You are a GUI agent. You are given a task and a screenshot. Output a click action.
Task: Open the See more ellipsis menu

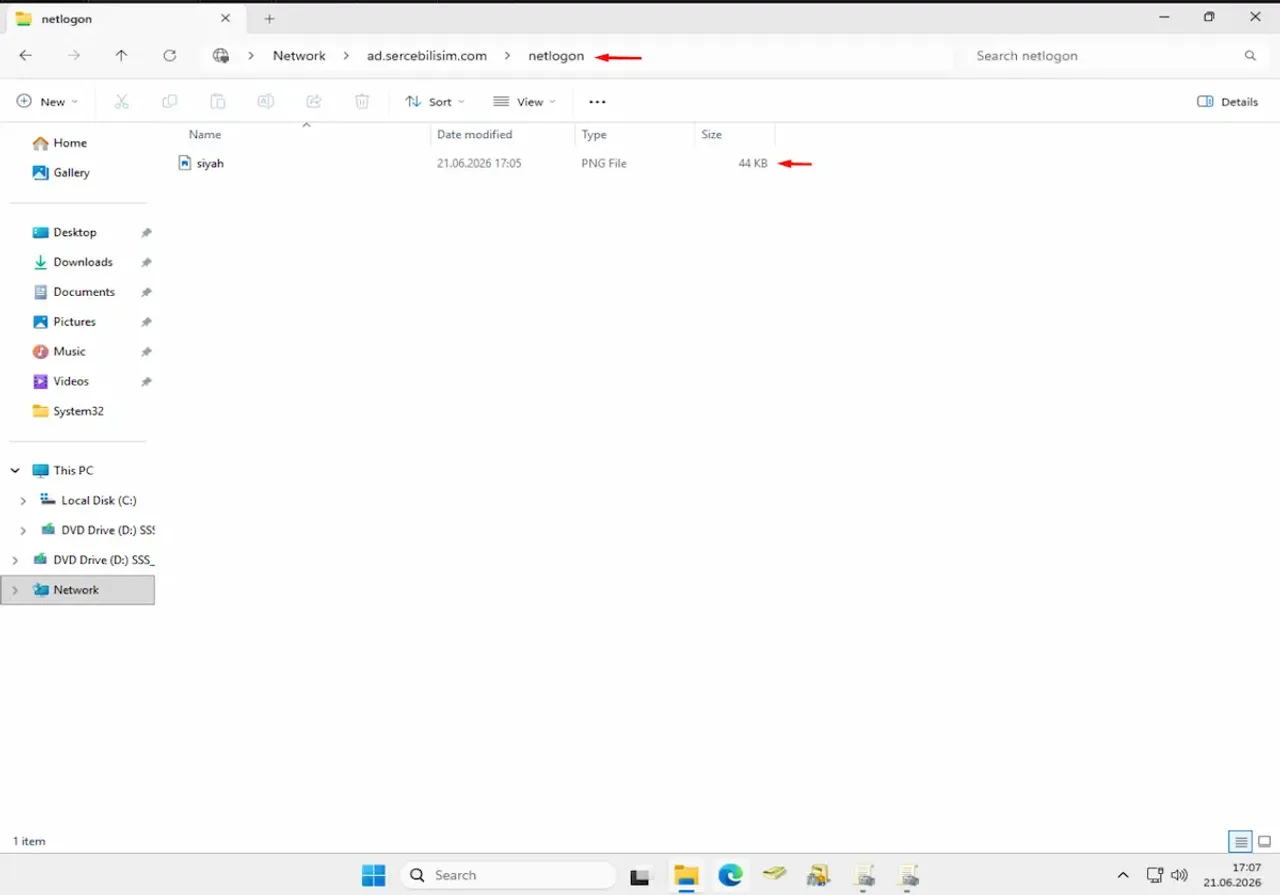pos(597,101)
